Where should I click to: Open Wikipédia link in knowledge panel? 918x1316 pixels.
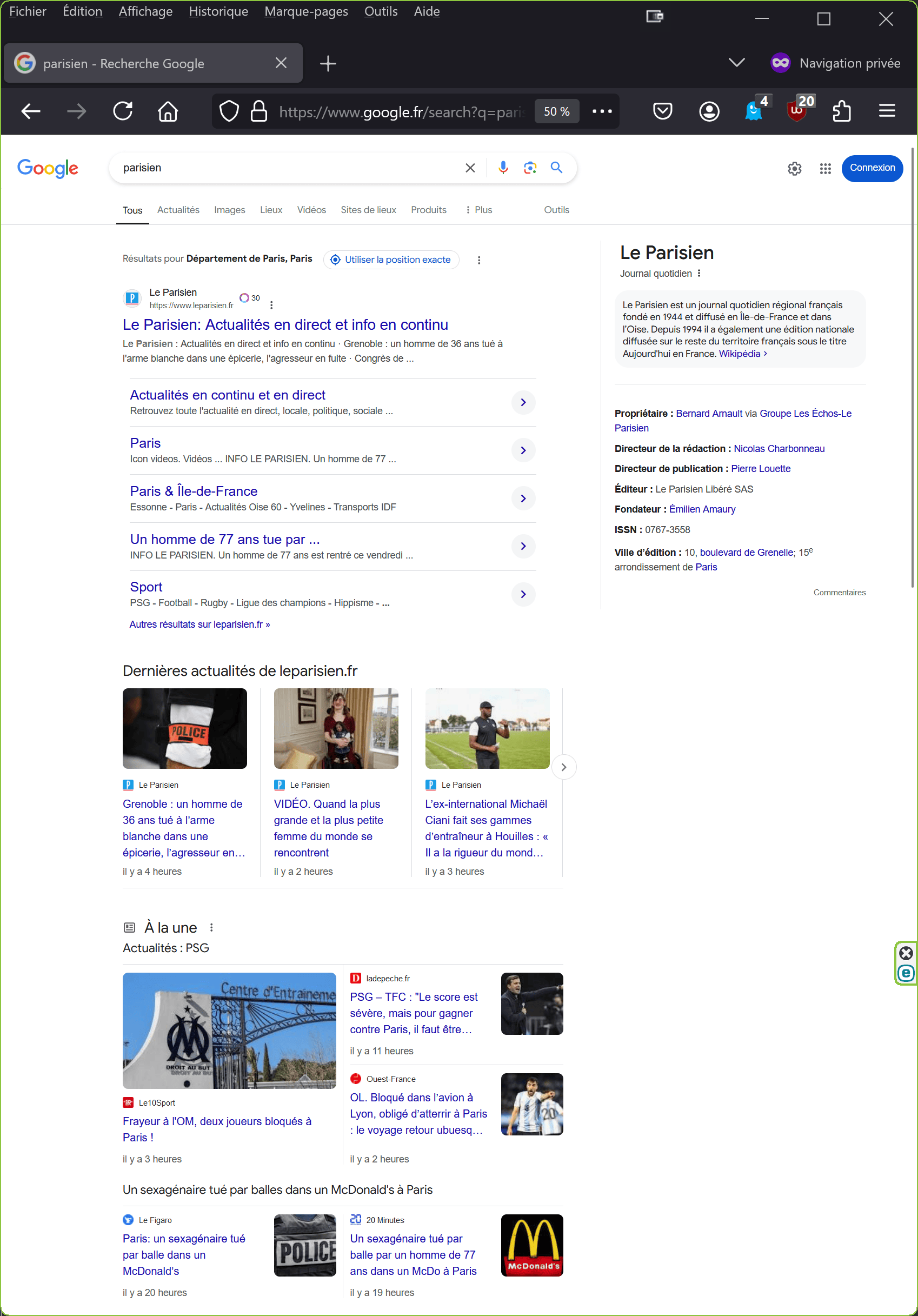pyautogui.click(x=743, y=354)
